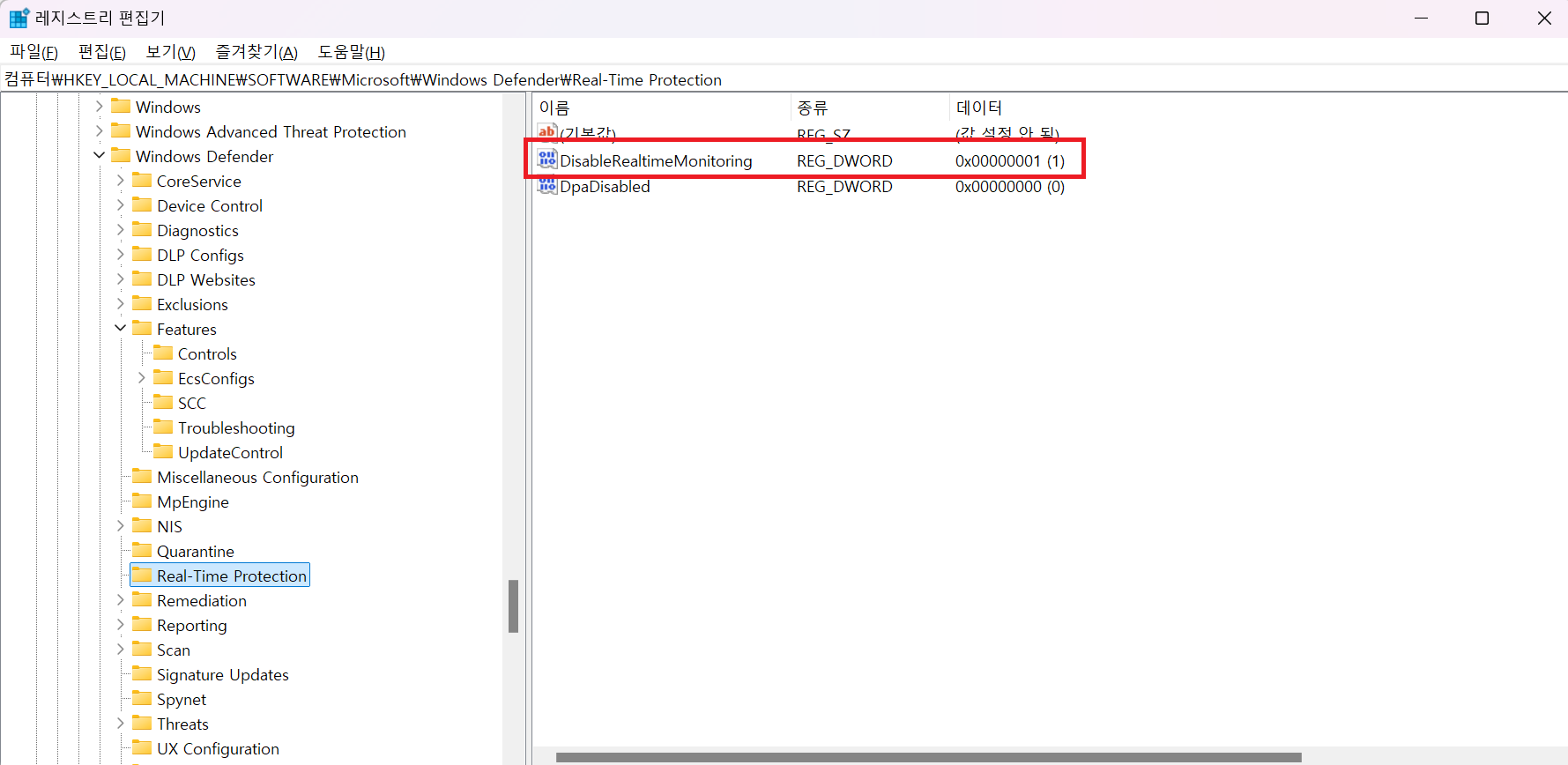The image size is (1568, 765).
Task: Open the 즐겨찾기(A) menu
Action: point(256,52)
